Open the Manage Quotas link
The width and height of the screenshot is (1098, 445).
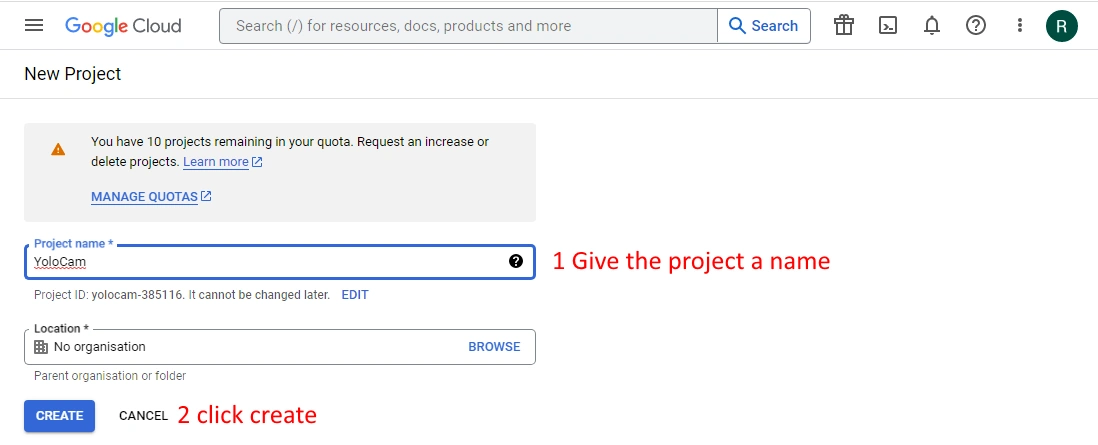145,197
